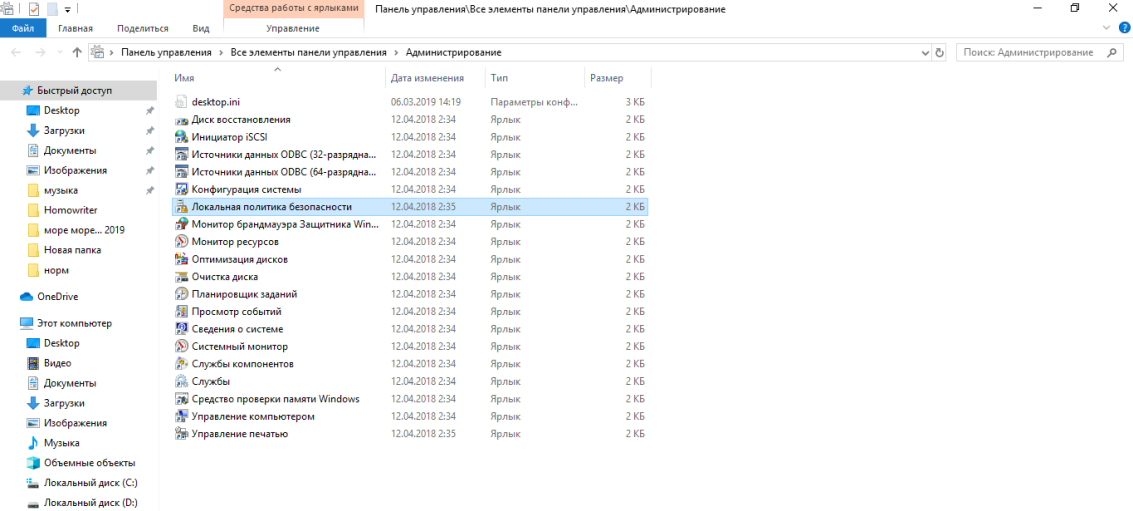Click the search magnifier icon
The image size is (1133, 511).
[x=1113, y=53]
